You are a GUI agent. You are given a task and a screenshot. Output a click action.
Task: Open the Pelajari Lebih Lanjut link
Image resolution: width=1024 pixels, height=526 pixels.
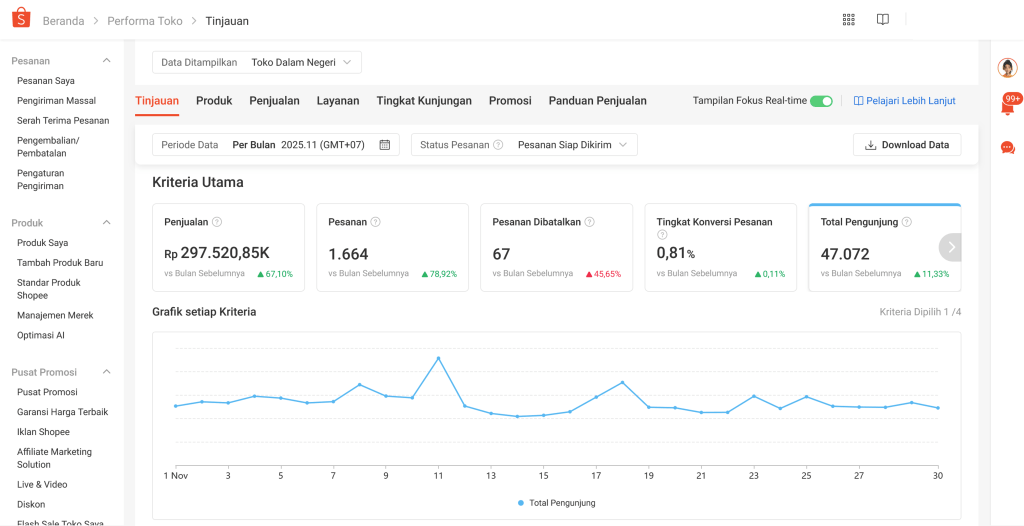coord(904,101)
